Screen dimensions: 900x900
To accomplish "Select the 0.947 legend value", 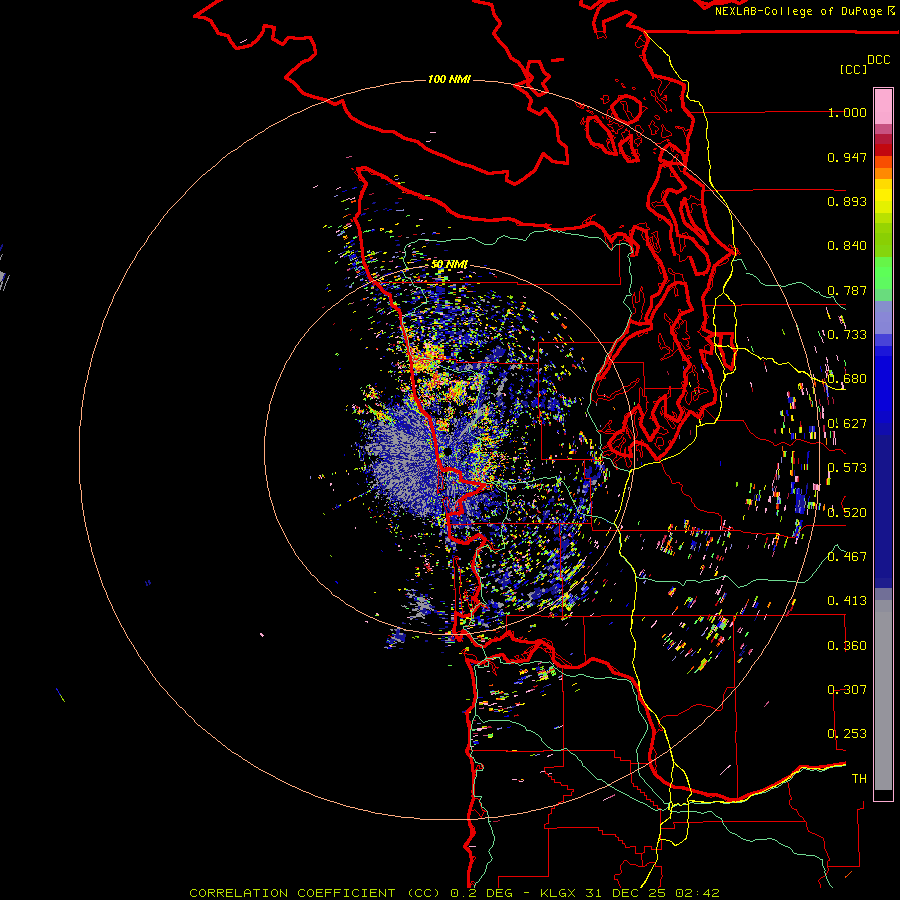I will point(847,157).
